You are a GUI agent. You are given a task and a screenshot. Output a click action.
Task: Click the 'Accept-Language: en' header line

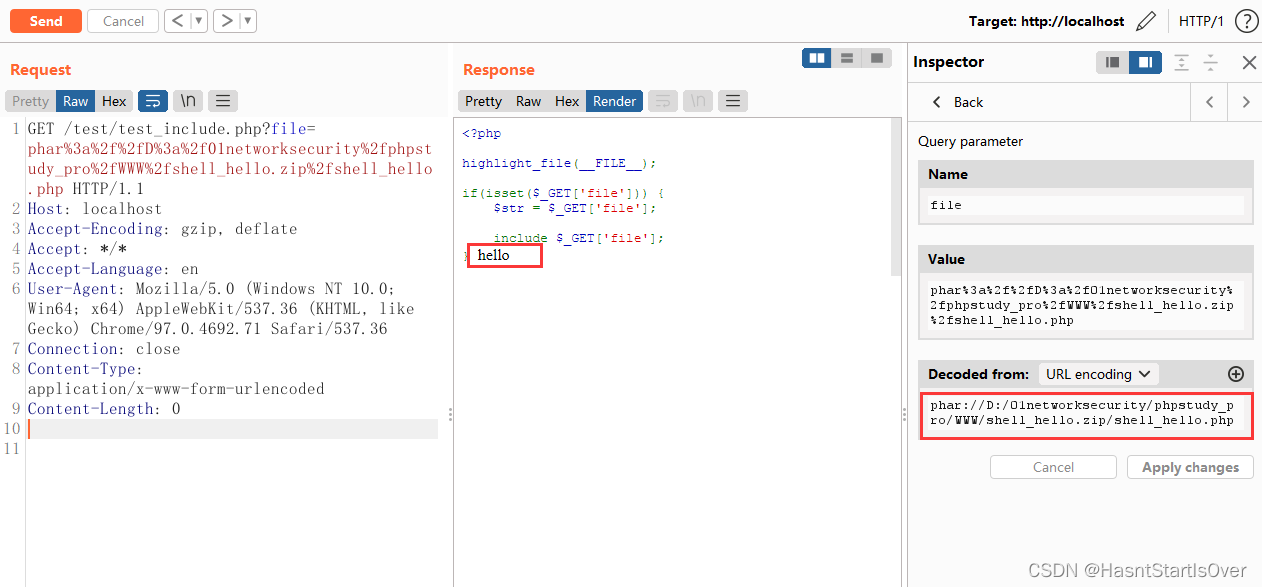(x=113, y=269)
